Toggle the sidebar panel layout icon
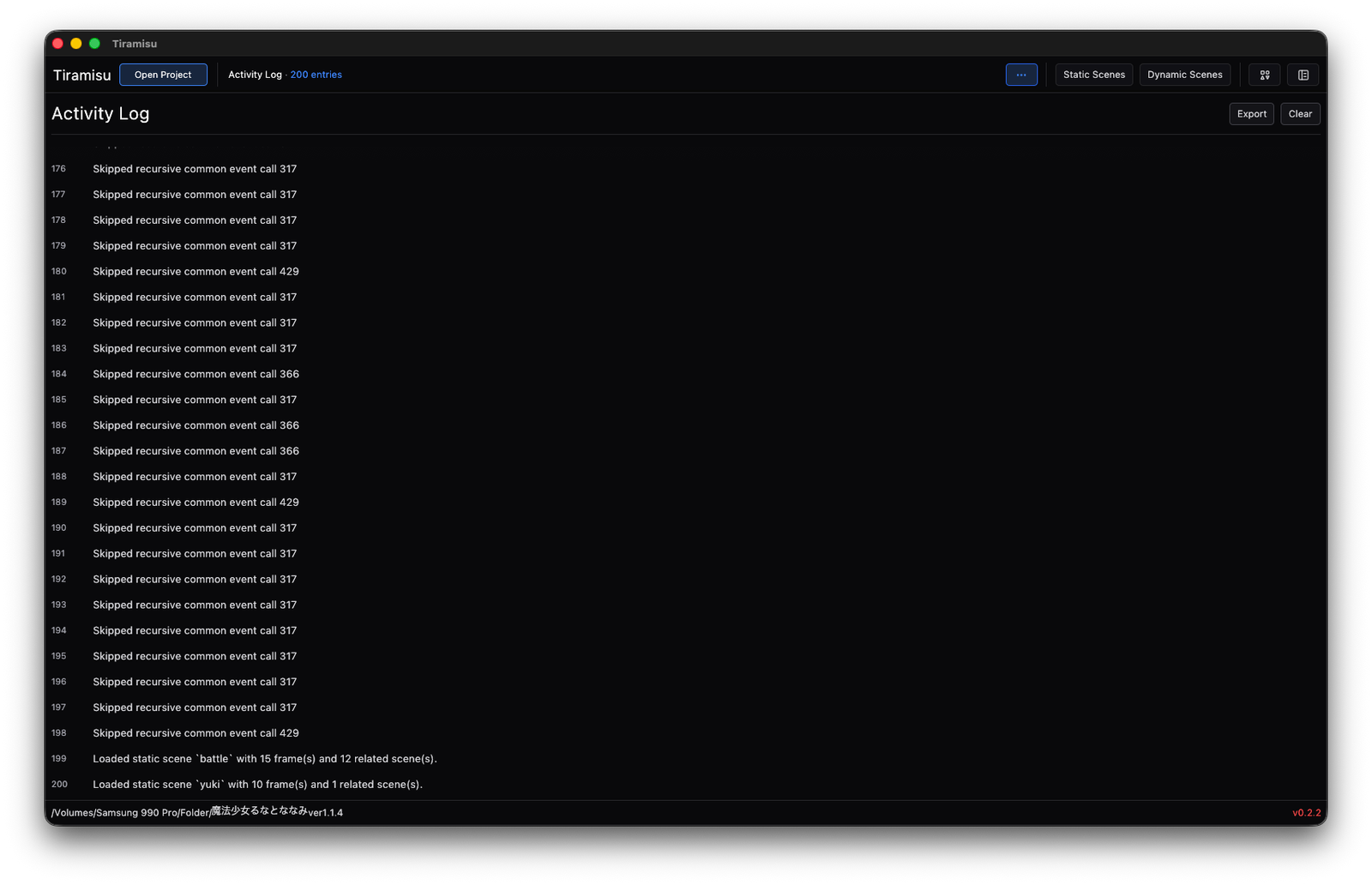 pos(1303,75)
